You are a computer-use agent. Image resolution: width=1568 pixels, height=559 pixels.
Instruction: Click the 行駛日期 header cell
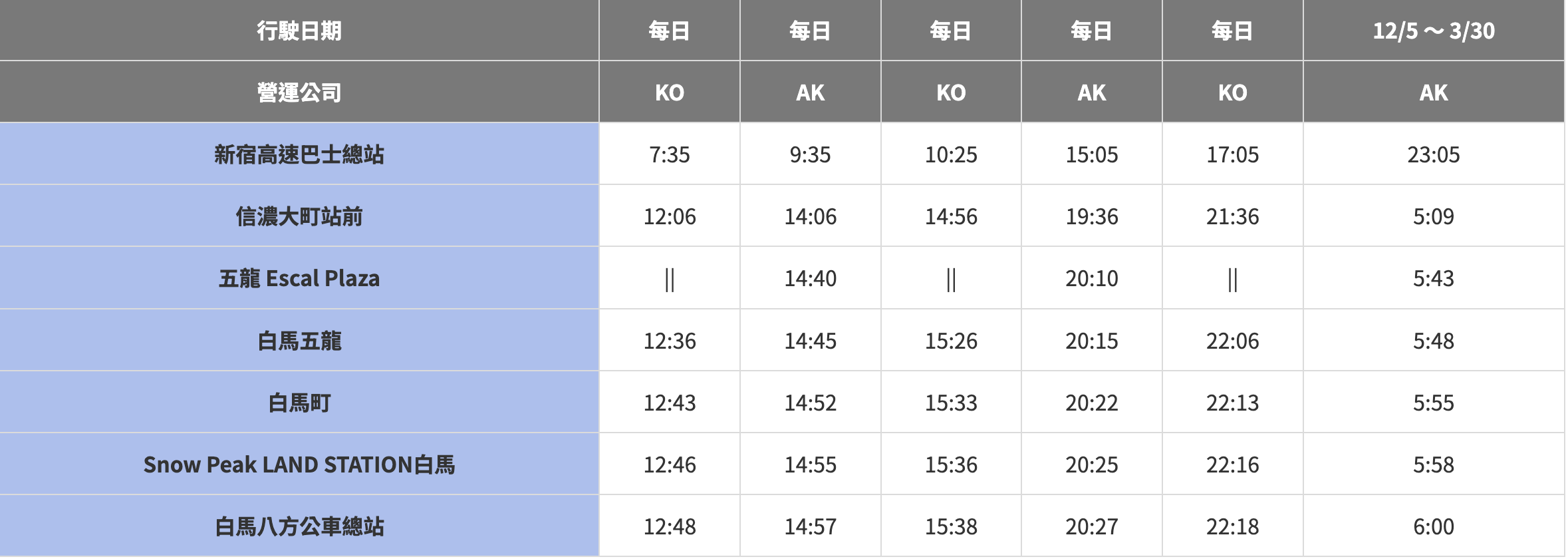299,31
